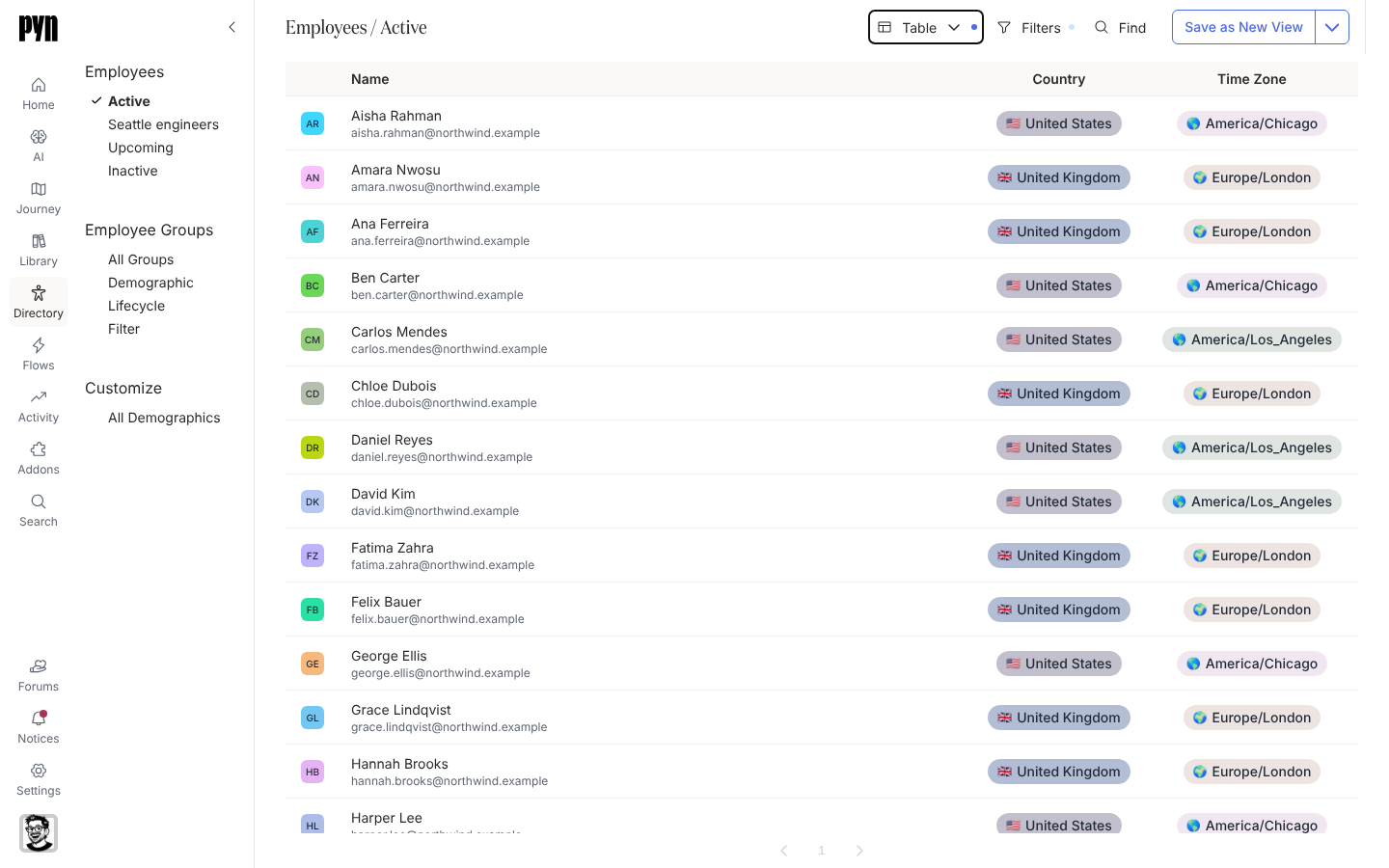Image resolution: width=1389 pixels, height=868 pixels.
Task: Open the Flows lightning icon
Action: pos(39,345)
